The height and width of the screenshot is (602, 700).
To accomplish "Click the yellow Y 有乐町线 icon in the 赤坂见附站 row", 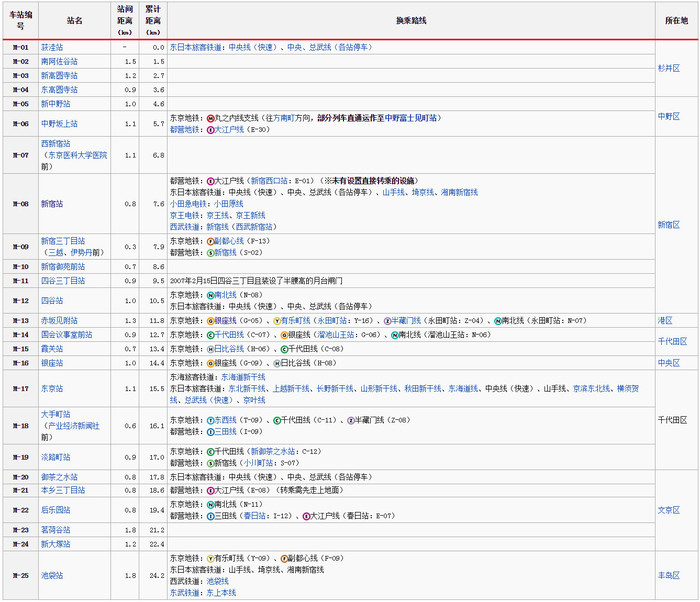I will (277, 321).
